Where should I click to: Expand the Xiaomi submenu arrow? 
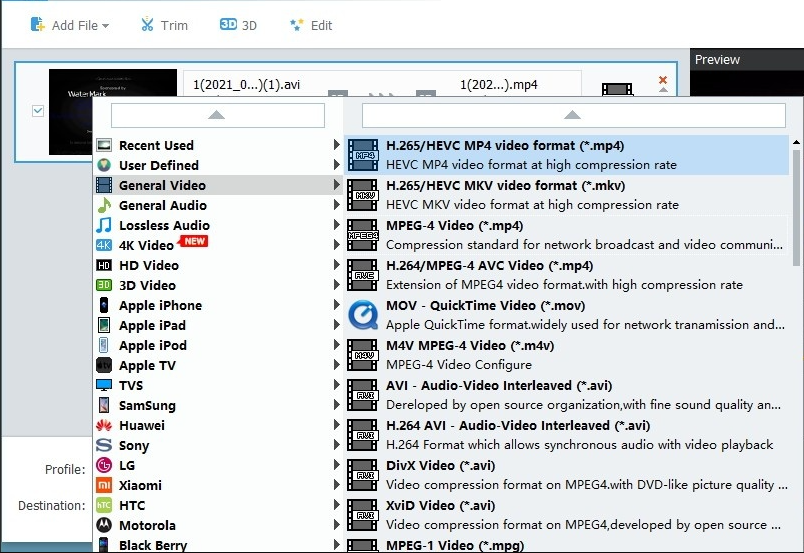point(336,485)
